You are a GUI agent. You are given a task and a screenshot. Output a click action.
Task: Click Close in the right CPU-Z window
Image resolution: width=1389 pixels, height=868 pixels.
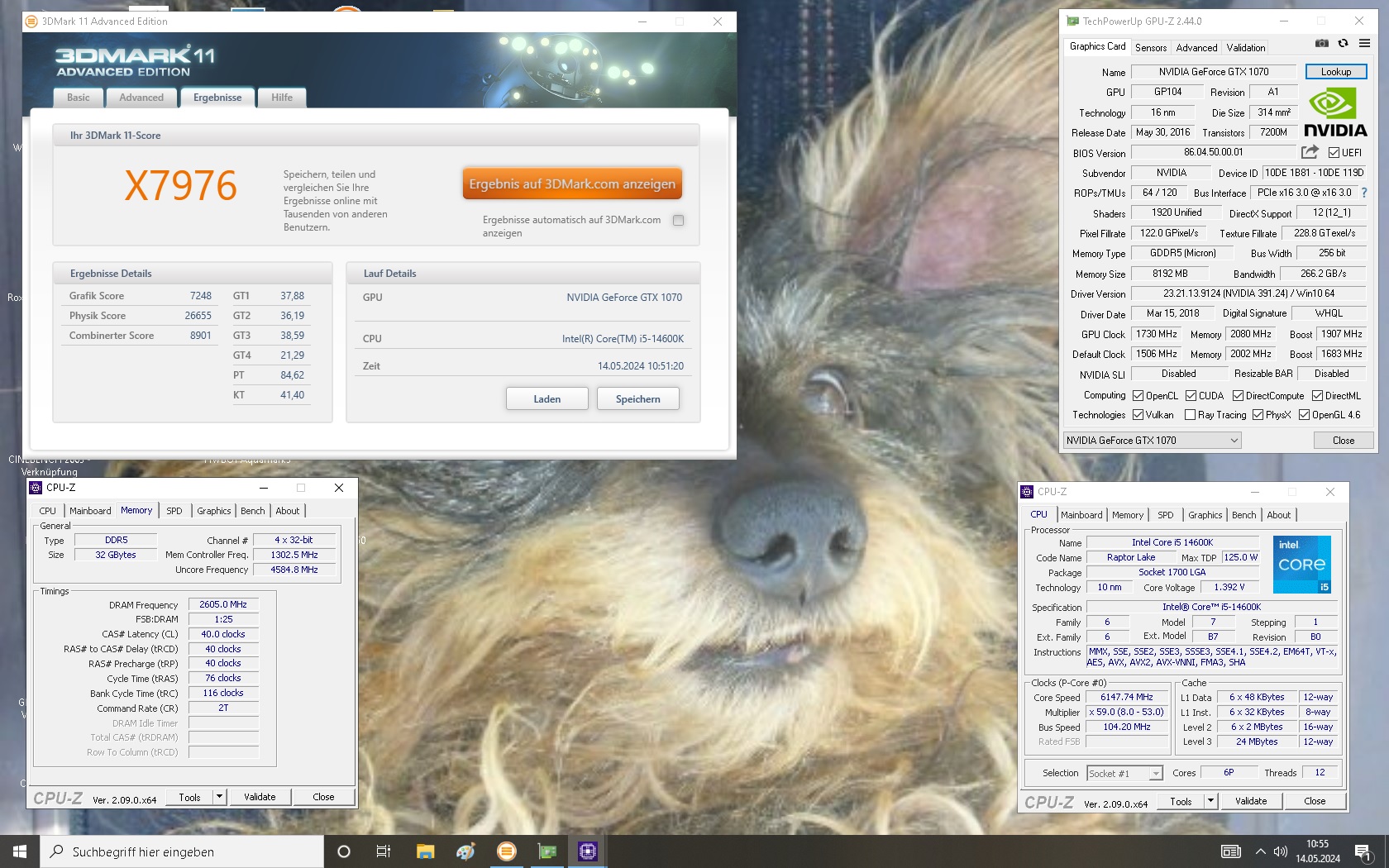pos(1315,801)
